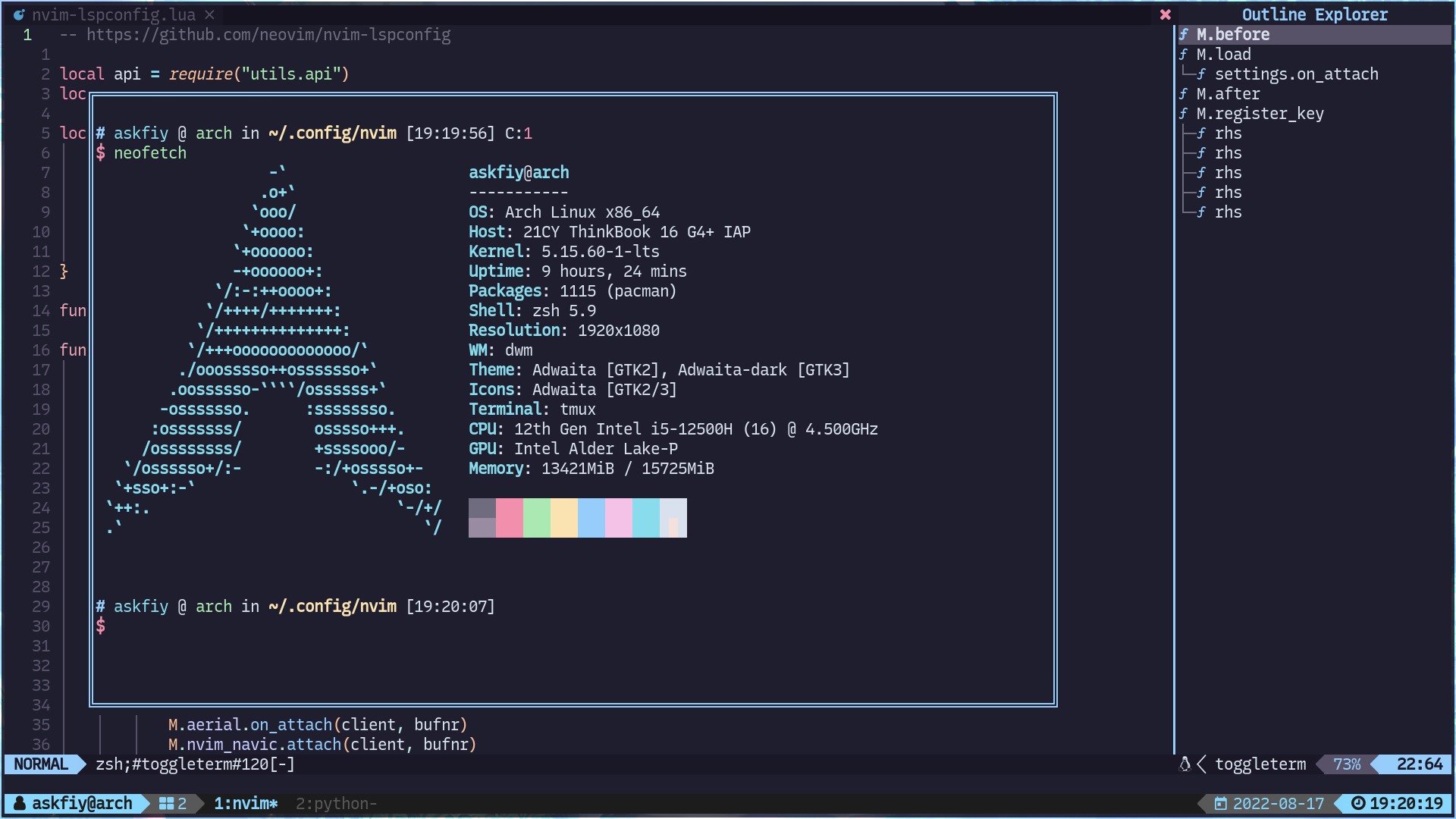Select the 1:nvim tmux window tab
The width and height of the screenshot is (1456, 819).
(x=245, y=804)
